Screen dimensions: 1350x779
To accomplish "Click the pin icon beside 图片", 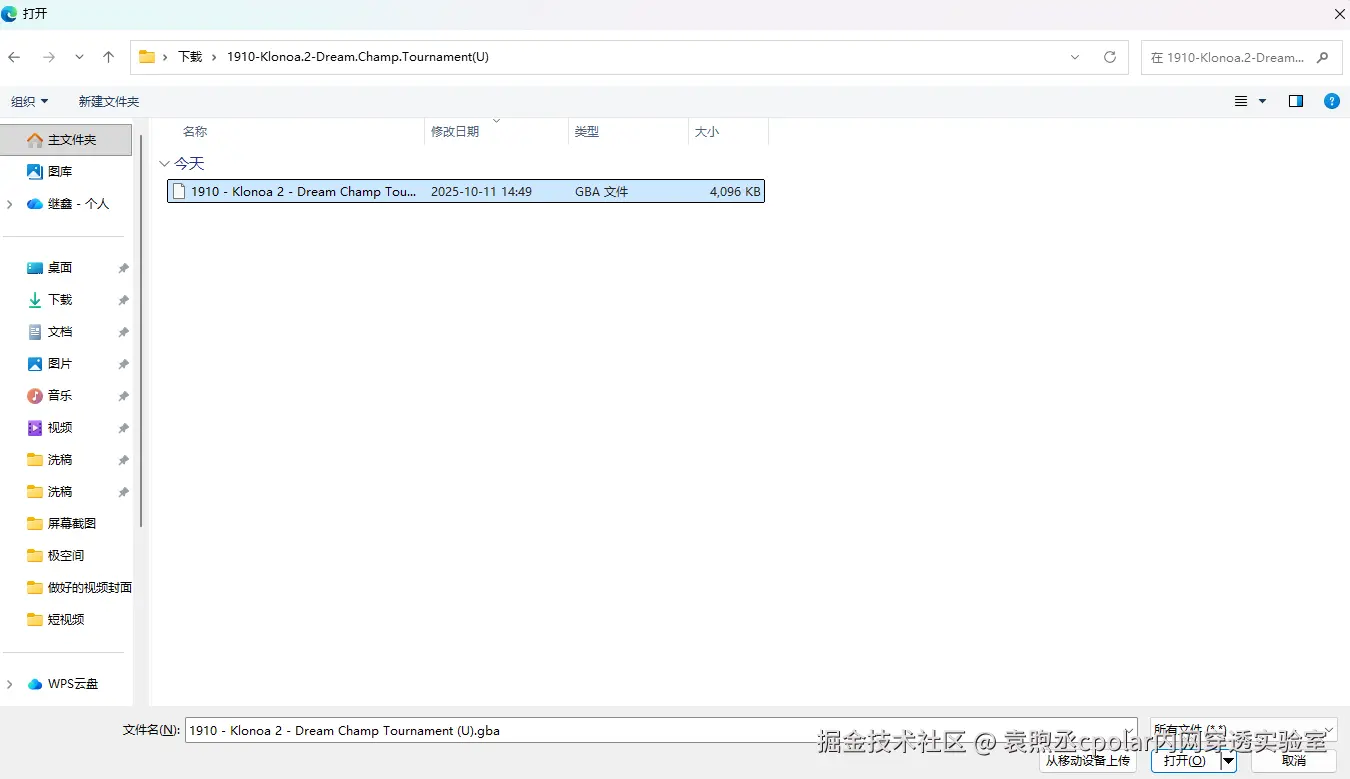I will click(123, 364).
